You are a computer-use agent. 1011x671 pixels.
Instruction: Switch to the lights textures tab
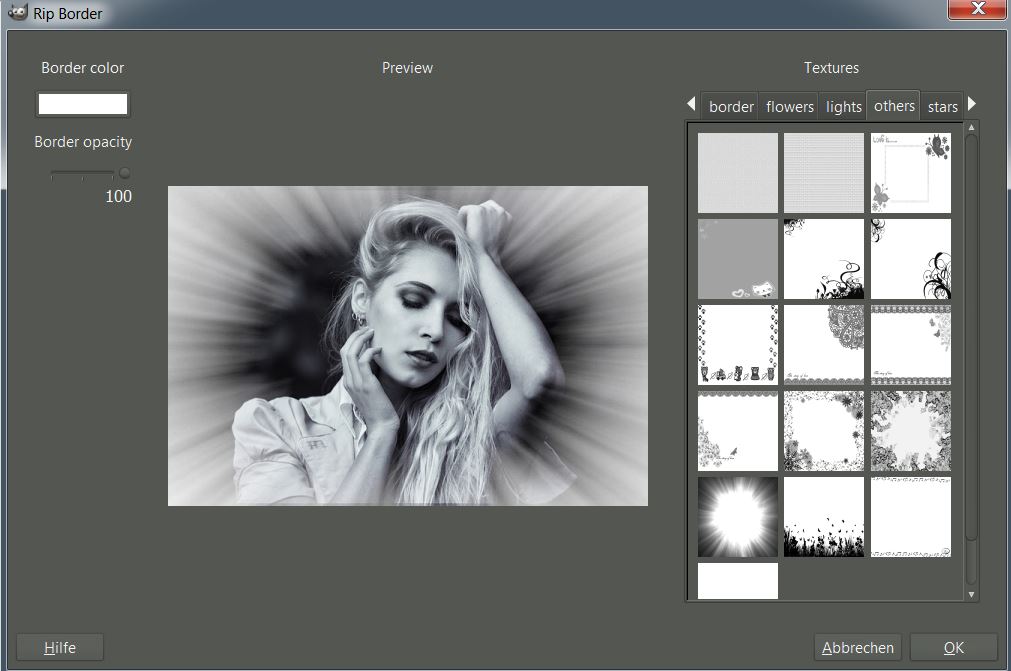[843, 106]
